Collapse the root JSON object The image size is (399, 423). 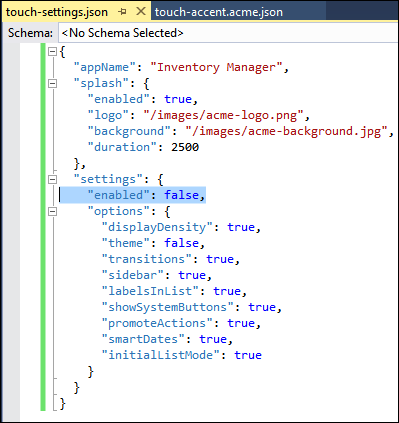pyautogui.click(x=52, y=51)
